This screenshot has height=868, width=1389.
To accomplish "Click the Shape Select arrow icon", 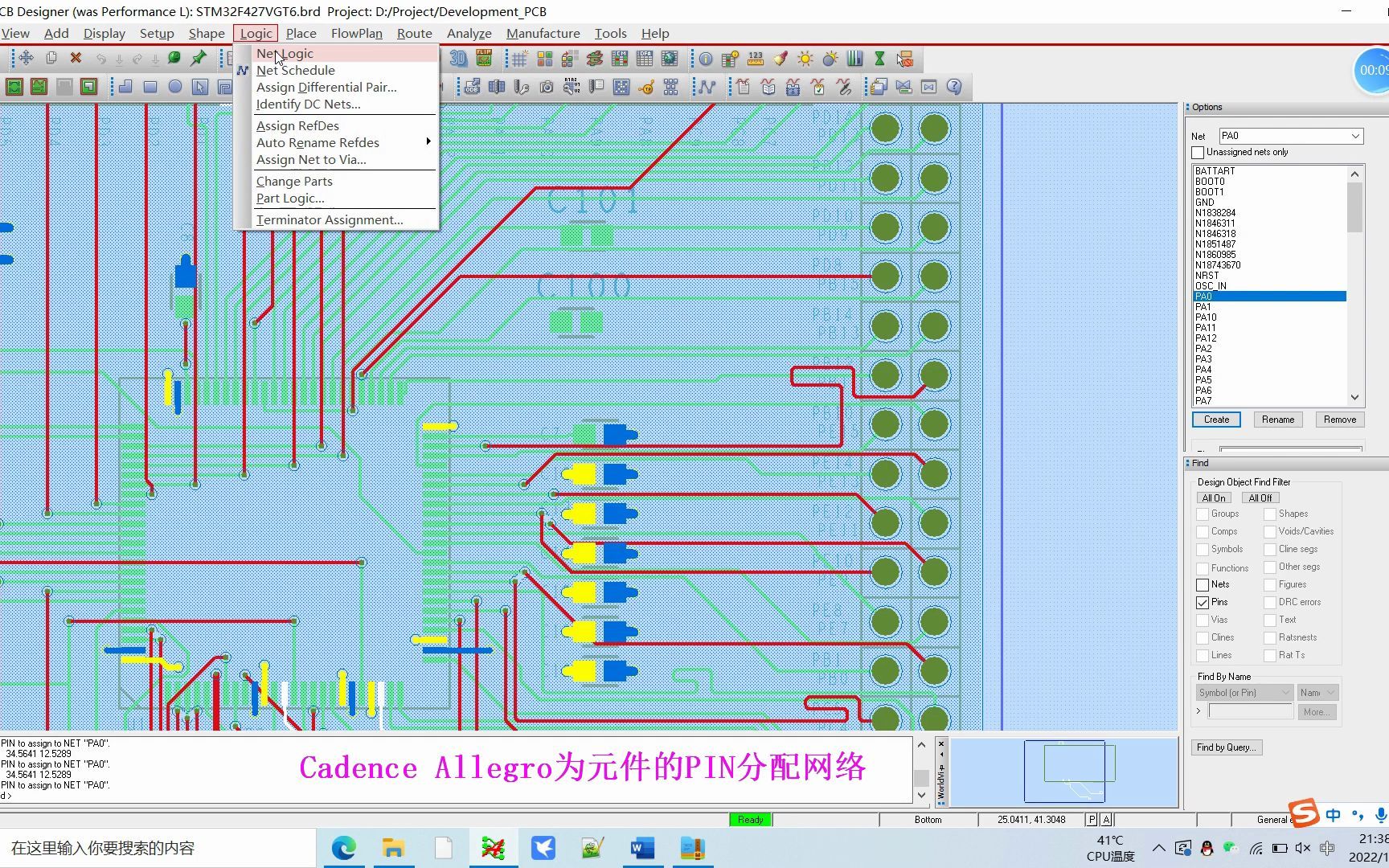I will pos(200,87).
